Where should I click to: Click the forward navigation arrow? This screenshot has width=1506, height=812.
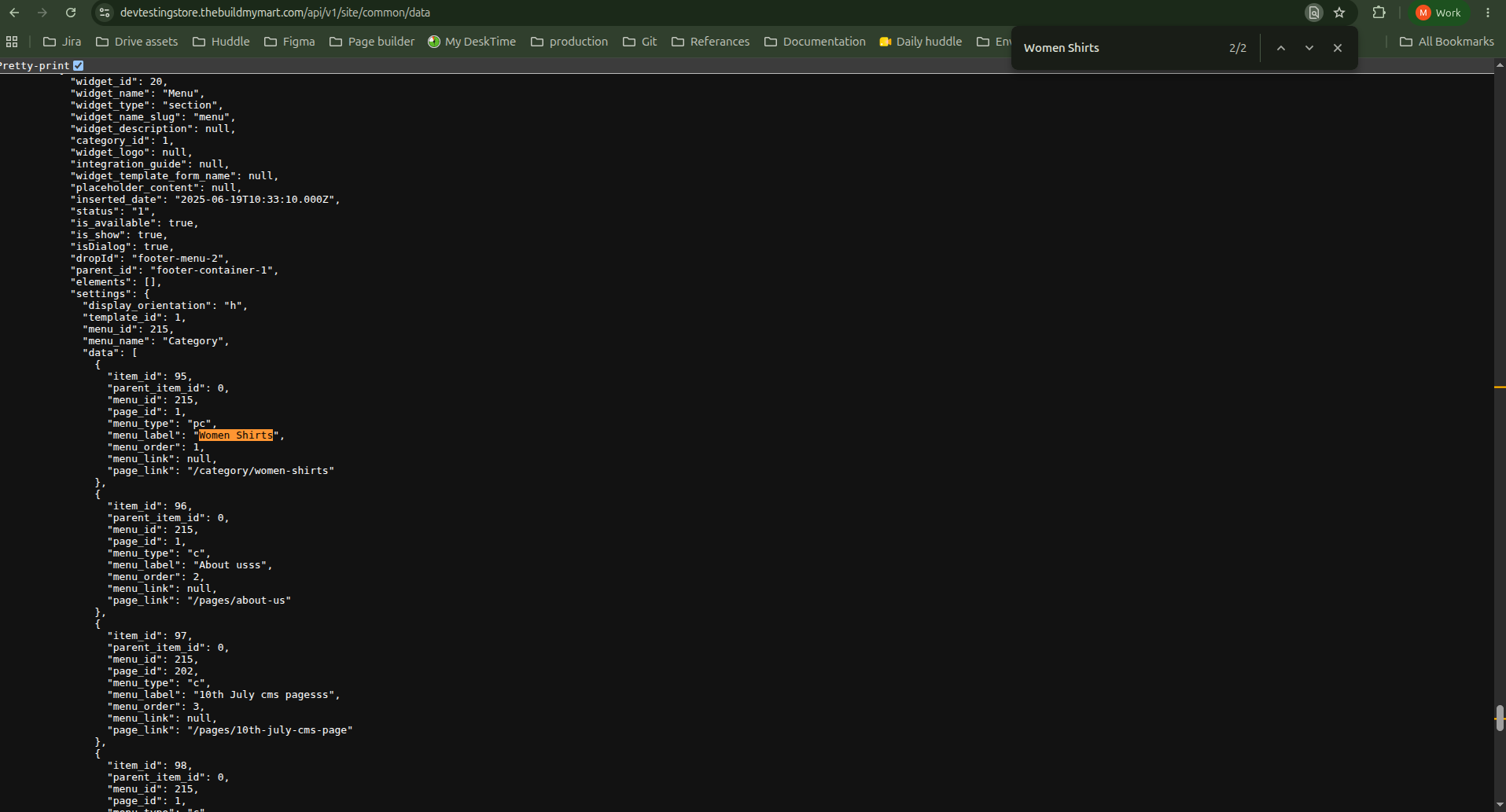pos(42,13)
